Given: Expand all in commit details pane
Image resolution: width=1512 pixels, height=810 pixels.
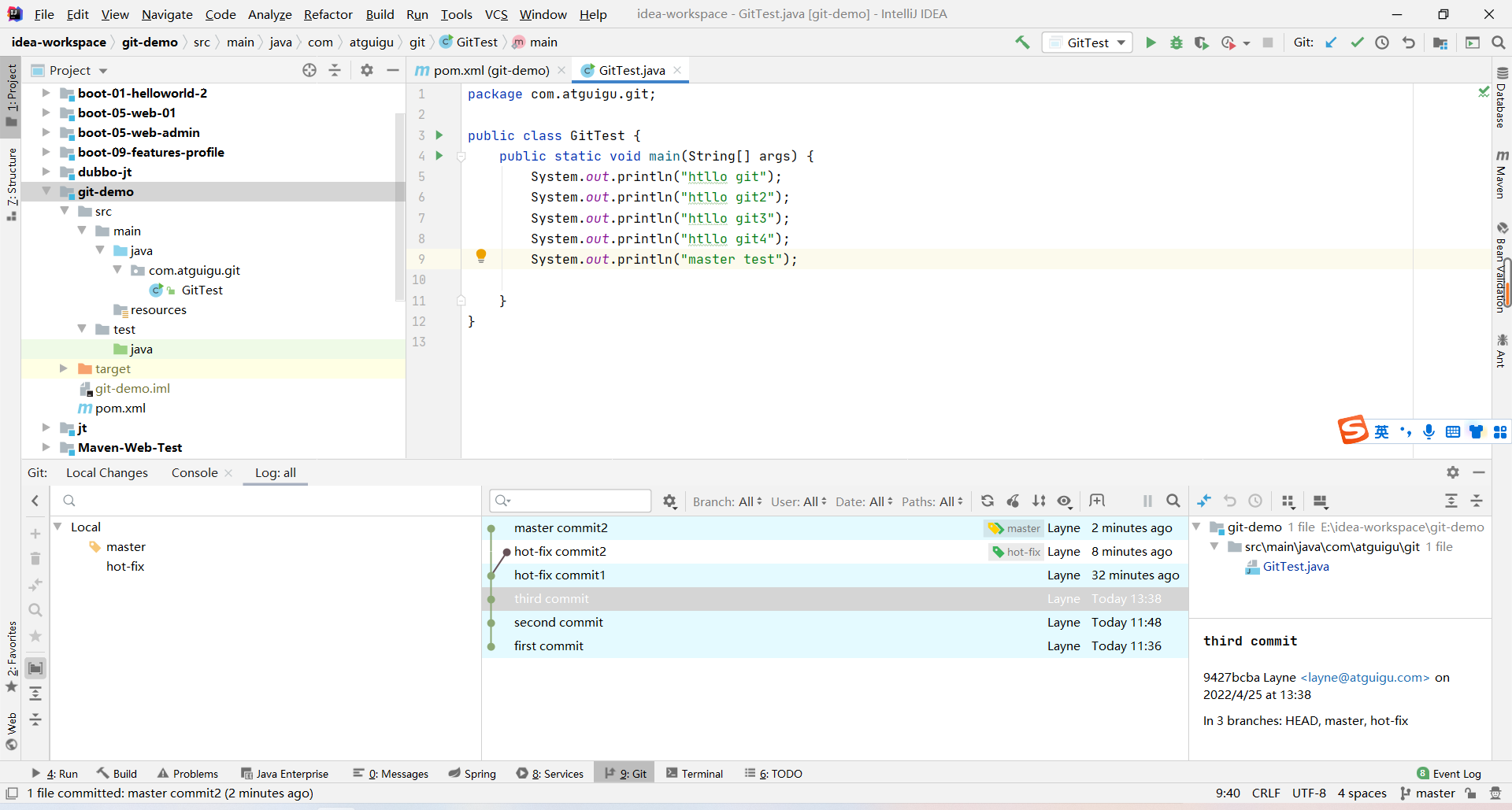Looking at the screenshot, I should (x=1451, y=501).
